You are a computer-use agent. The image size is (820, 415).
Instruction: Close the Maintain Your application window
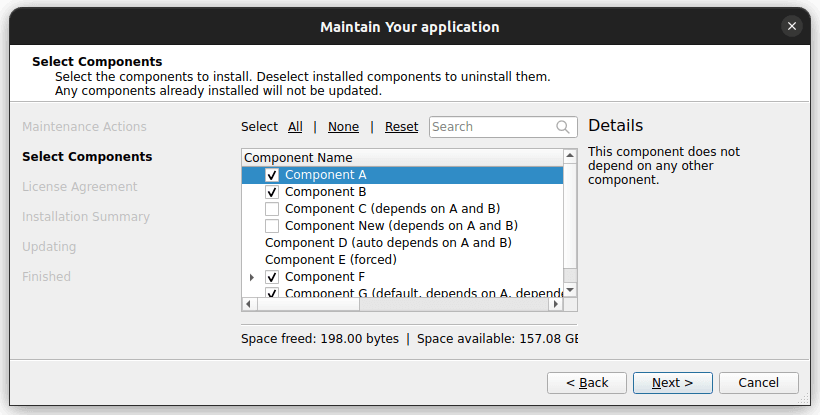click(791, 26)
